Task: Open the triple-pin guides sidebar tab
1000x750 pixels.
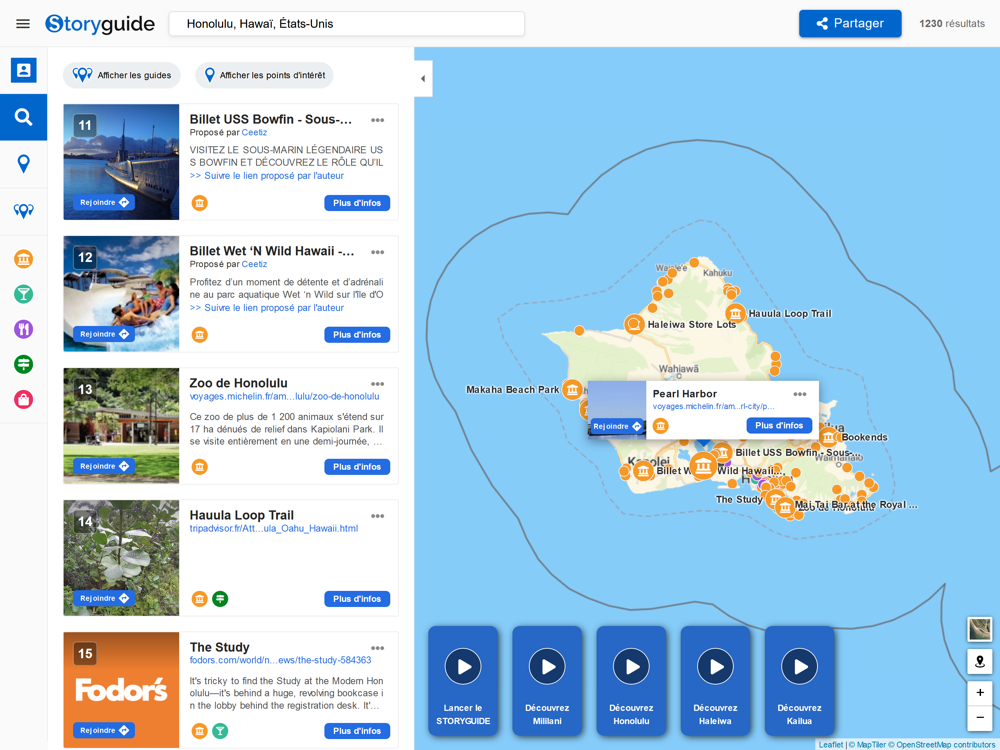Action: coord(24,210)
